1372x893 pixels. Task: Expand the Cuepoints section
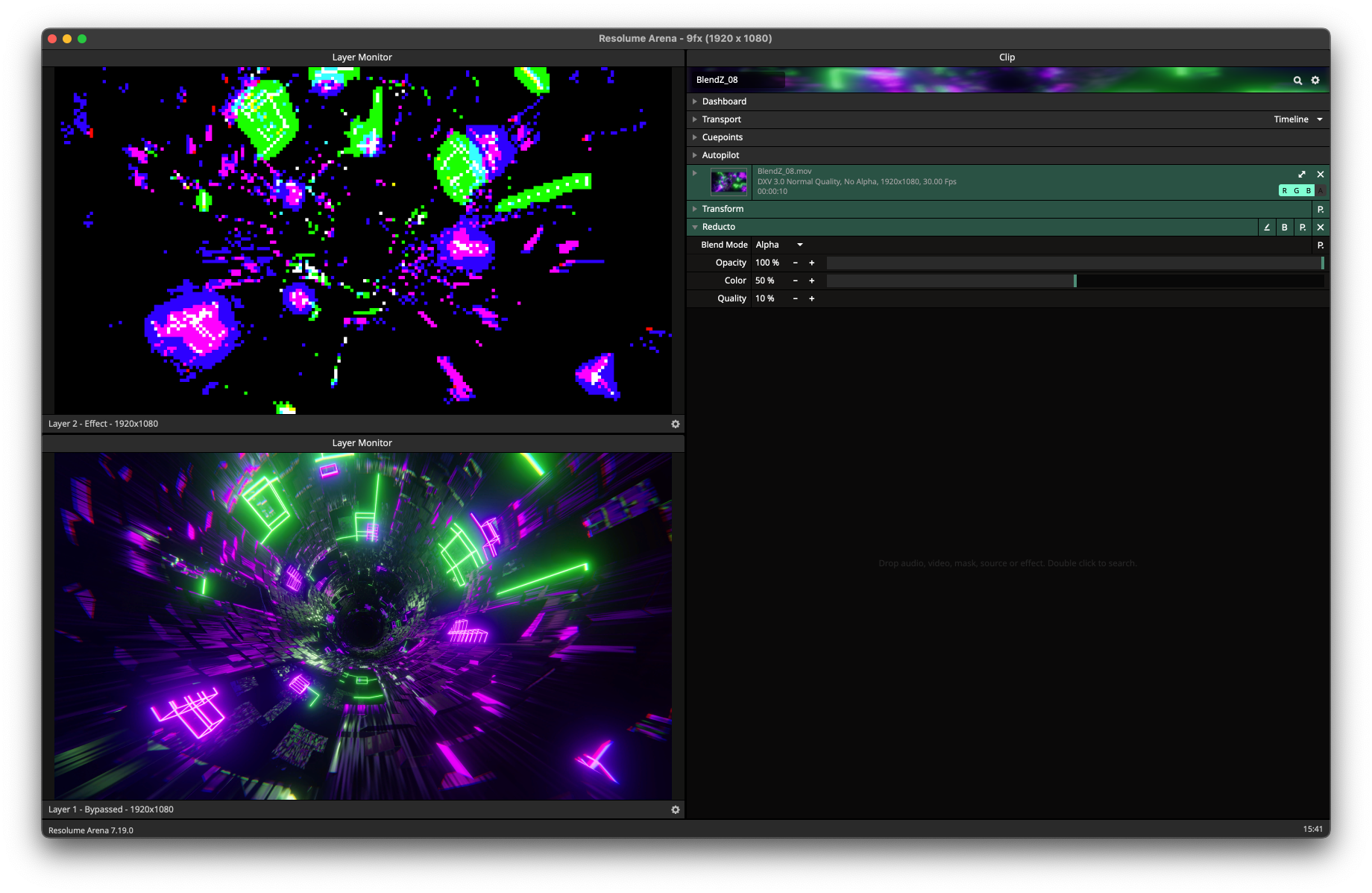point(695,137)
